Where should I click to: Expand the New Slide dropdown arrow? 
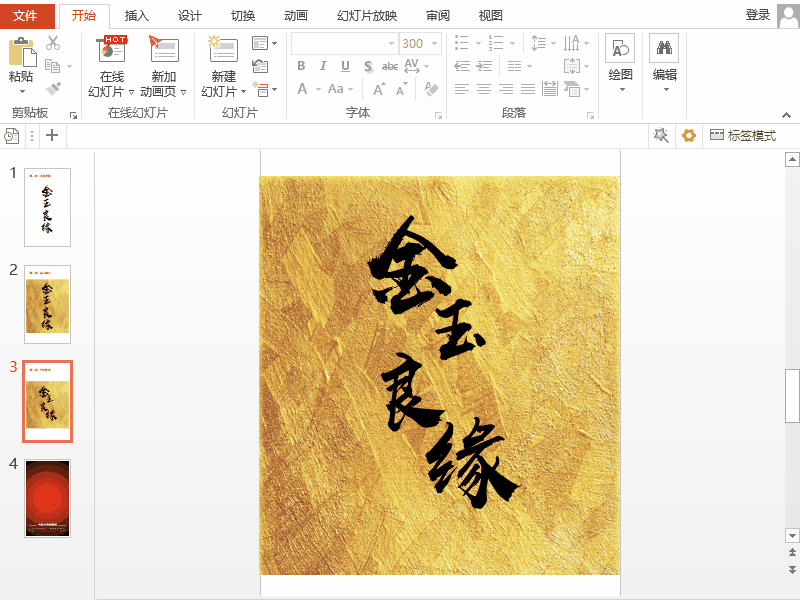click(243, 92)
